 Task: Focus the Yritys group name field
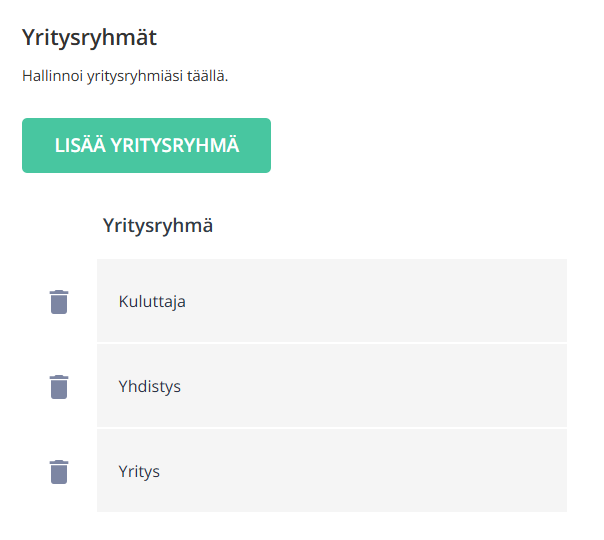(x=332, y=471)
